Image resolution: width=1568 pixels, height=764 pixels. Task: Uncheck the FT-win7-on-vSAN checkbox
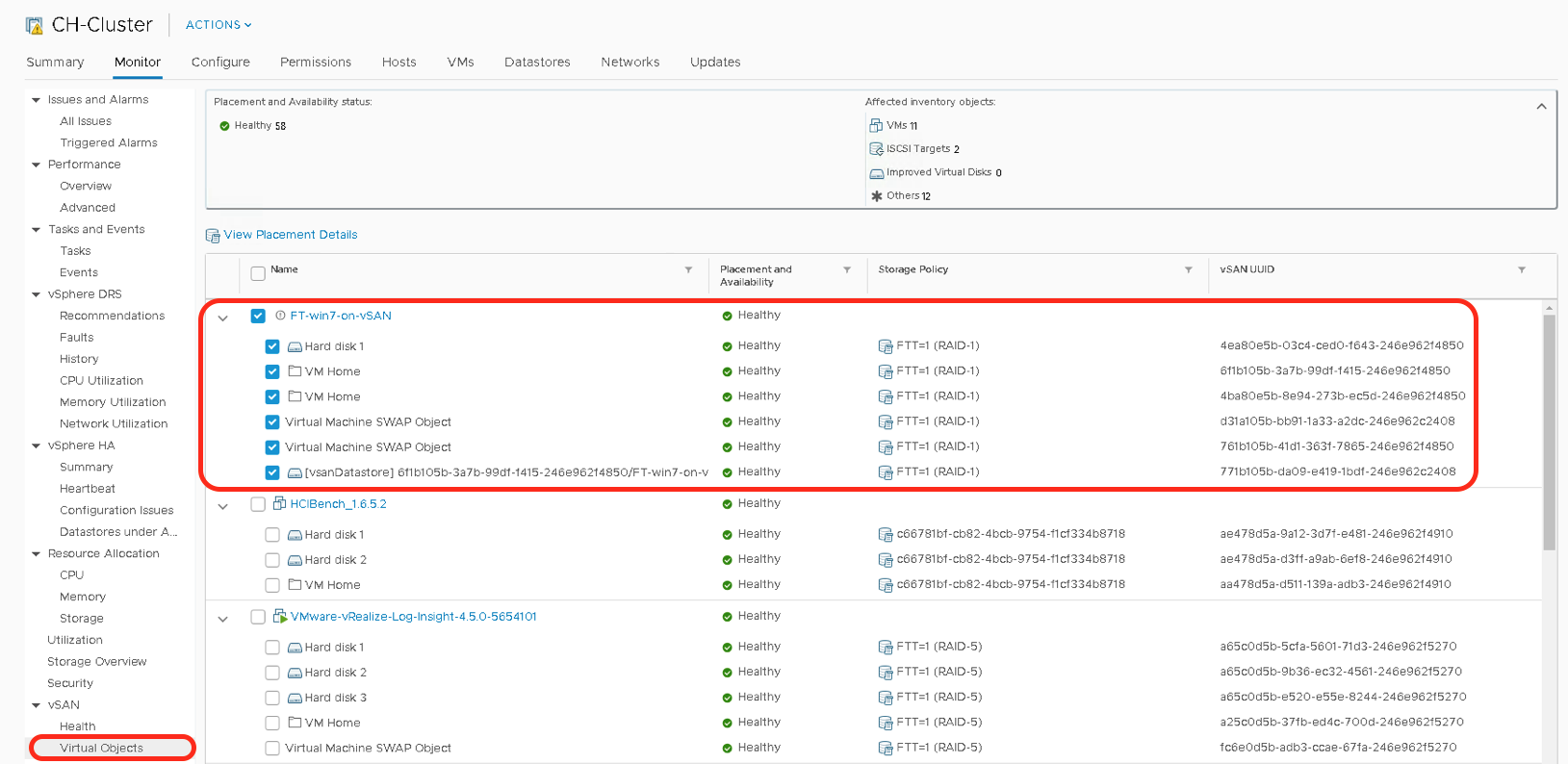point(258,316)
